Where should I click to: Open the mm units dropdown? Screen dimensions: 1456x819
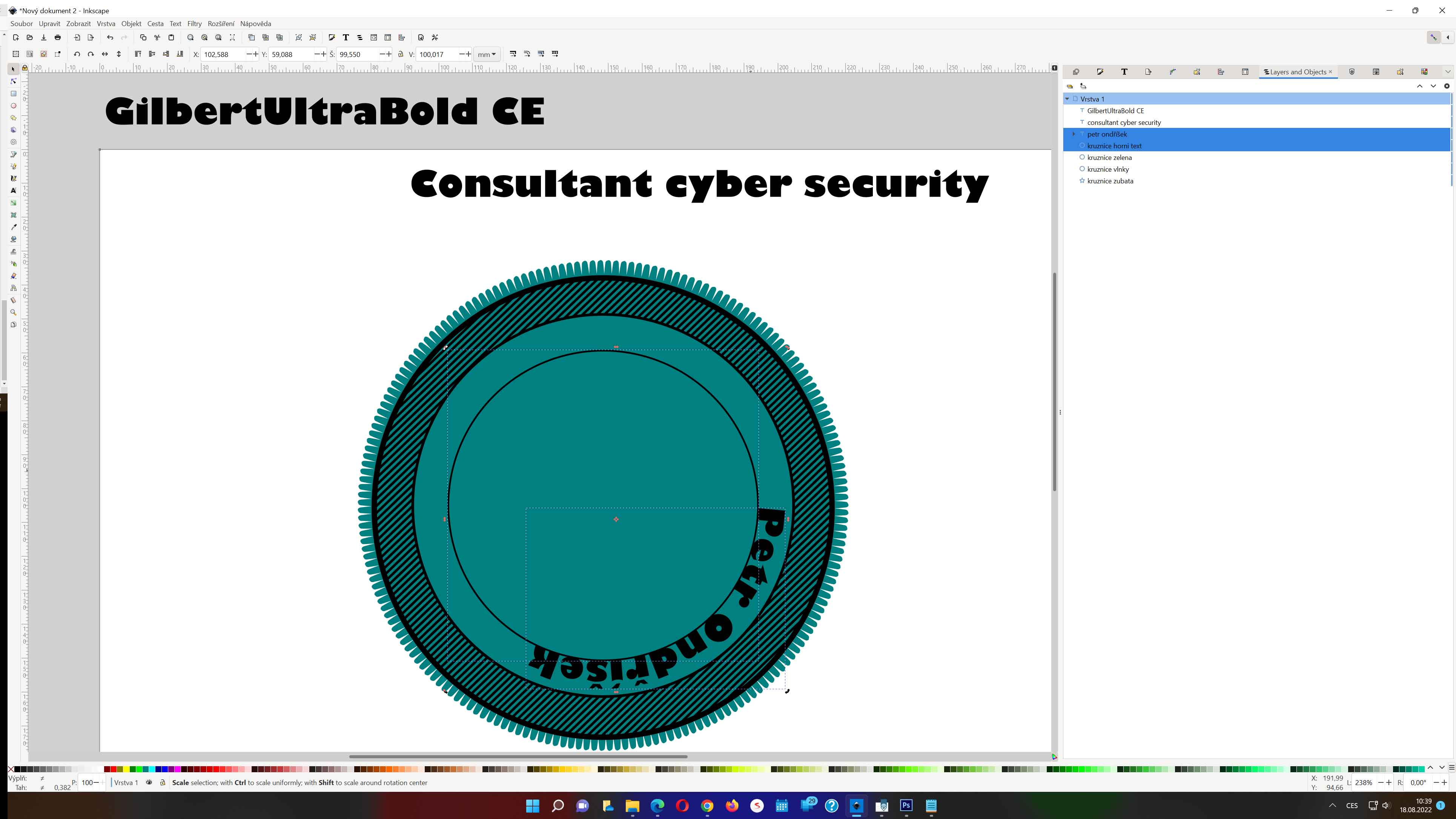[486, 54]
